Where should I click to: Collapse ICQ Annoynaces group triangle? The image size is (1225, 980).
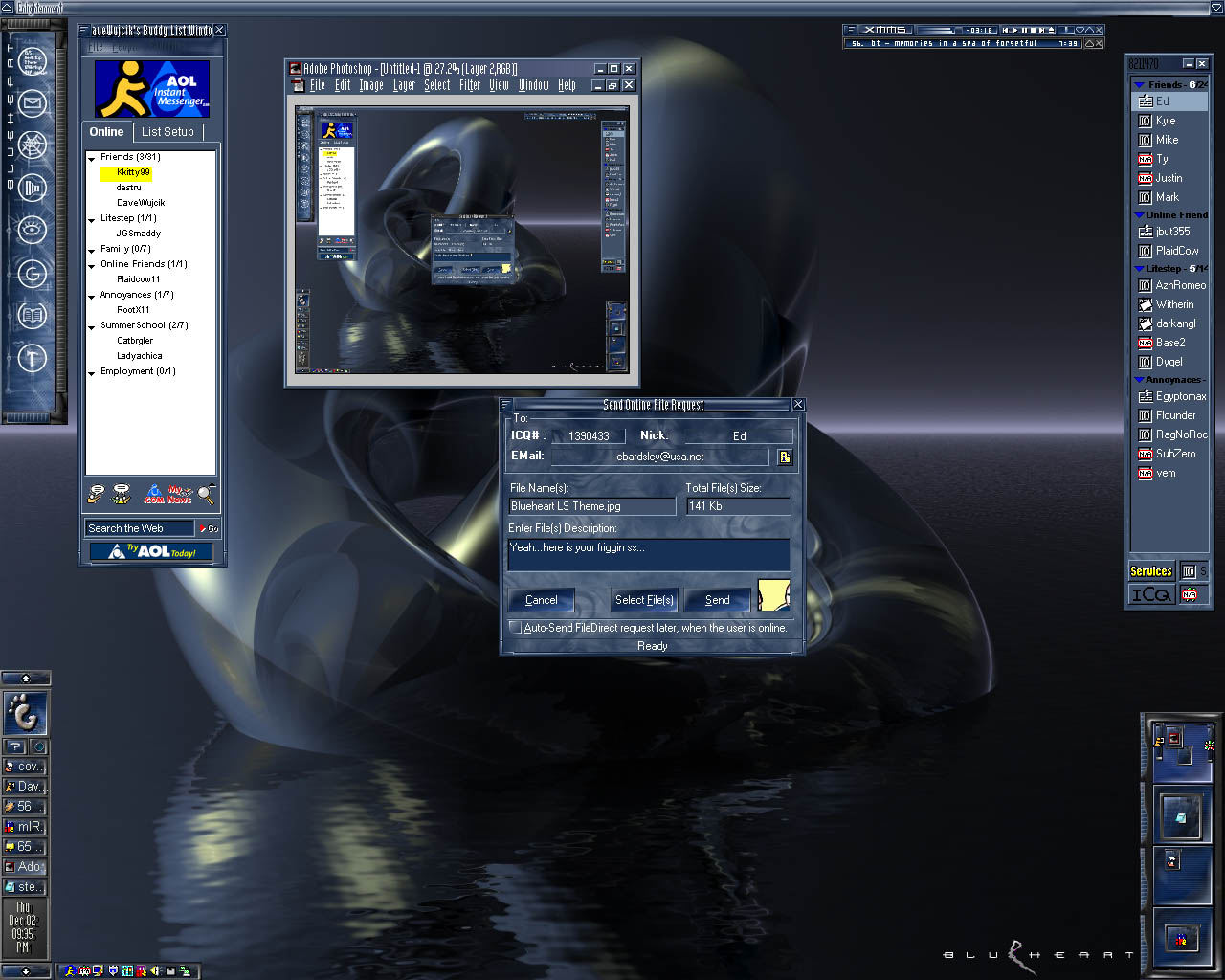[x=1139, y=380]
